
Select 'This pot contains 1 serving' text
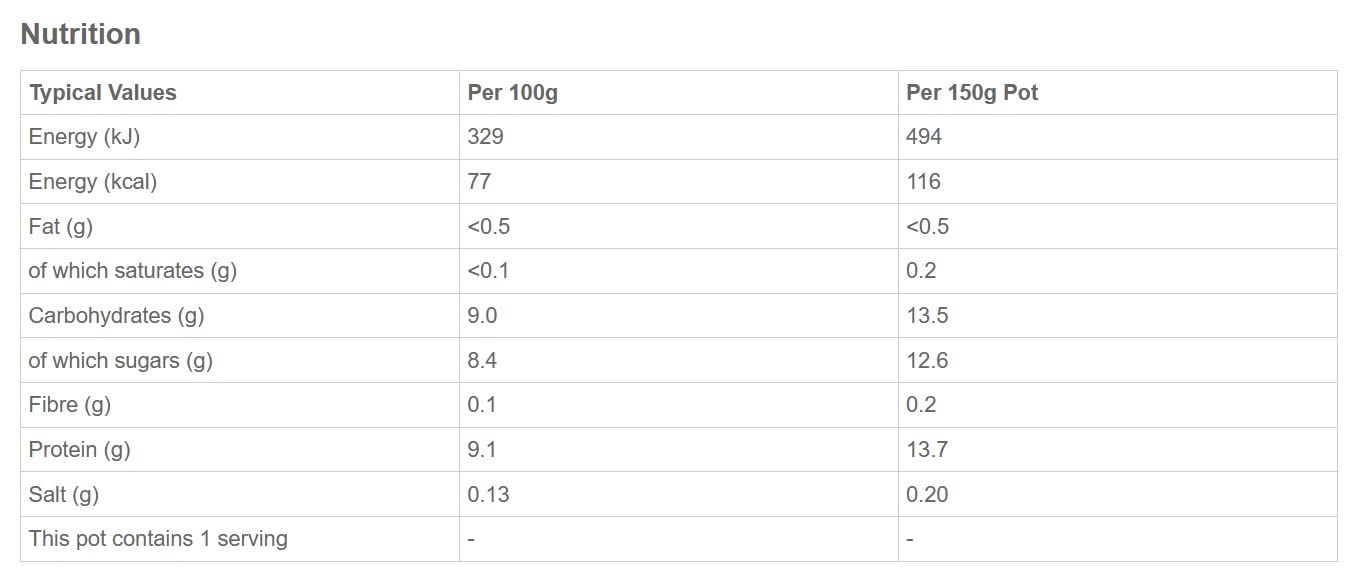coord(158,539)
